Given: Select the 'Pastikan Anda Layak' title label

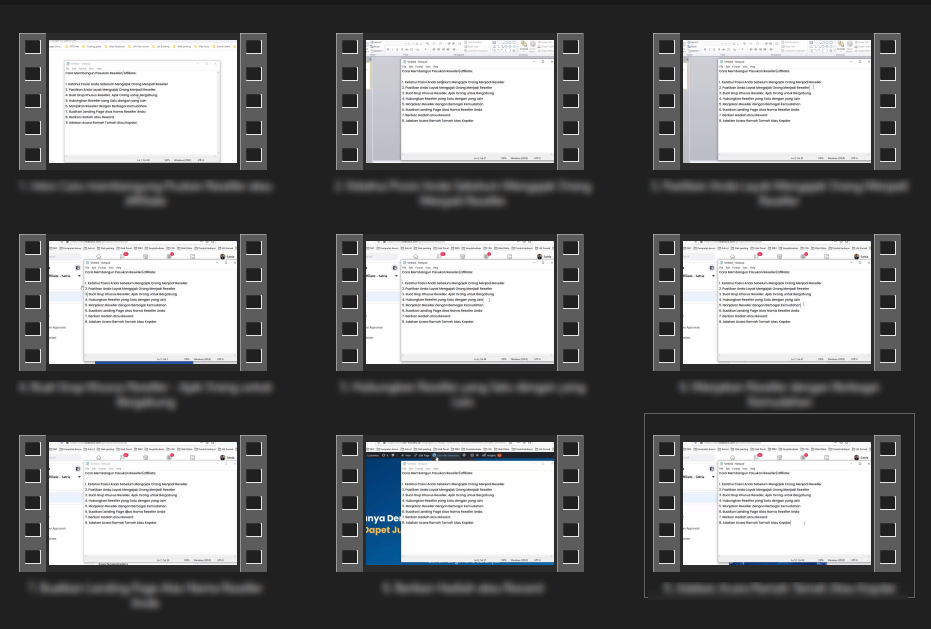Looking at the screenshot, I should coord(777,193).
